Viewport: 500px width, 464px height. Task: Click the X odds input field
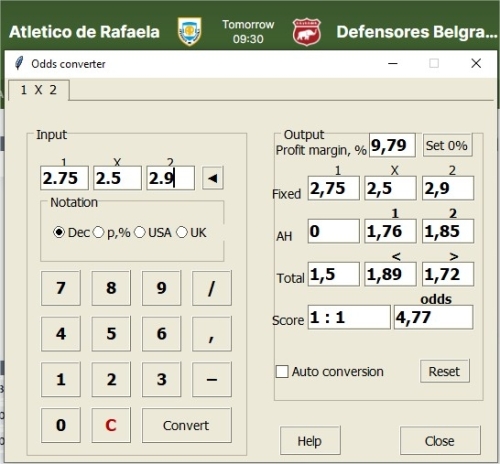[x=117, y=178]
